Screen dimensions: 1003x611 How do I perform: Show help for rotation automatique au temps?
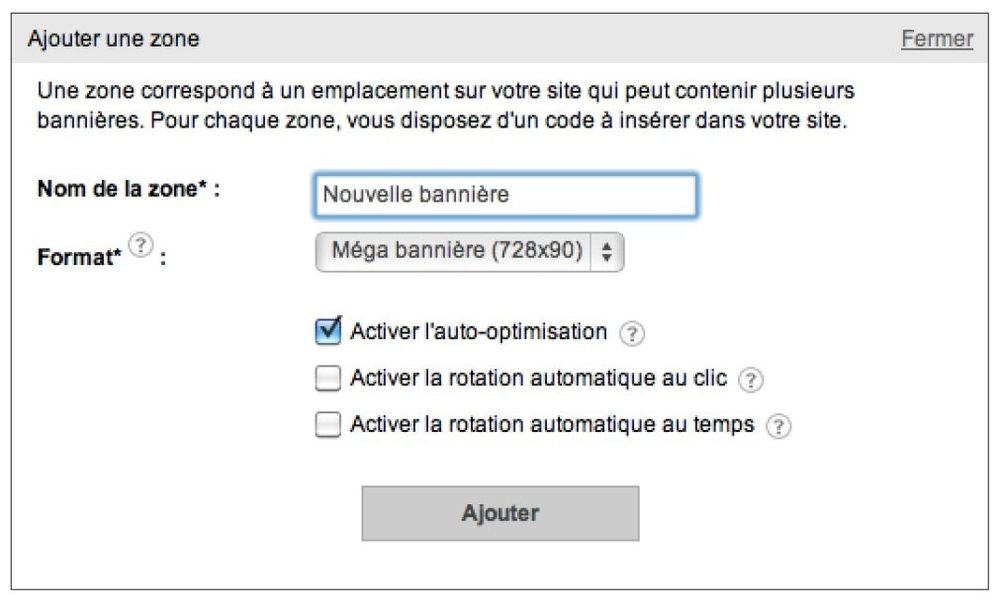tap(778, 426)
